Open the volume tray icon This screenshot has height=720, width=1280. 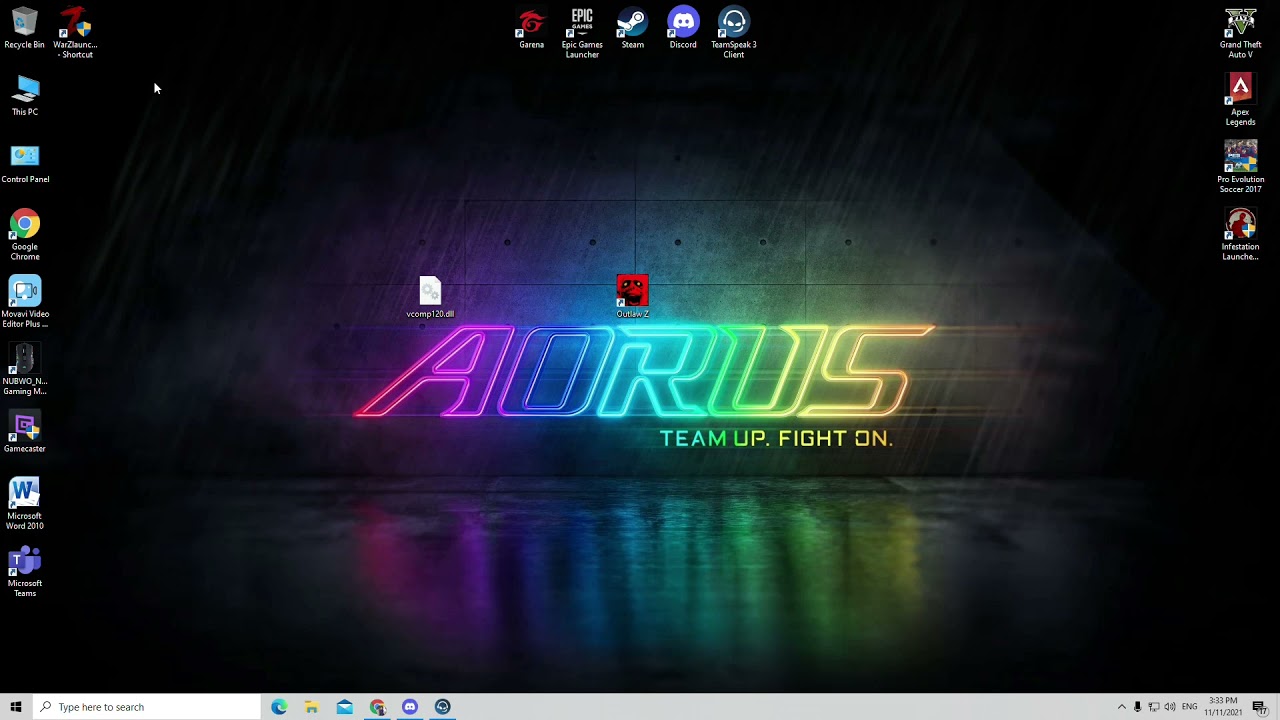click(1170, 707)
